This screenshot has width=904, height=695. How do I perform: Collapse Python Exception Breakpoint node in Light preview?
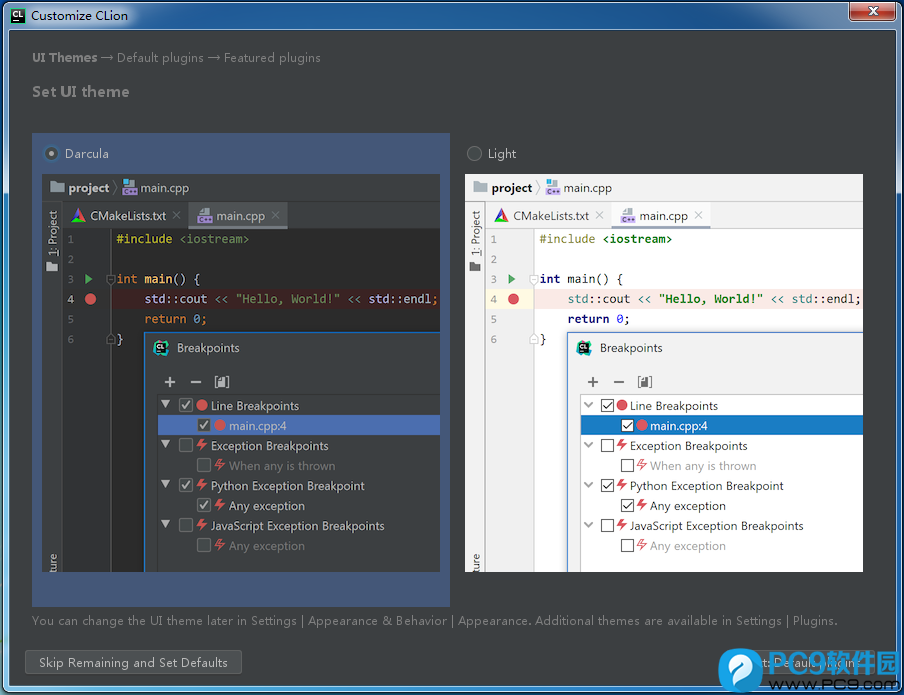[589, 484]
